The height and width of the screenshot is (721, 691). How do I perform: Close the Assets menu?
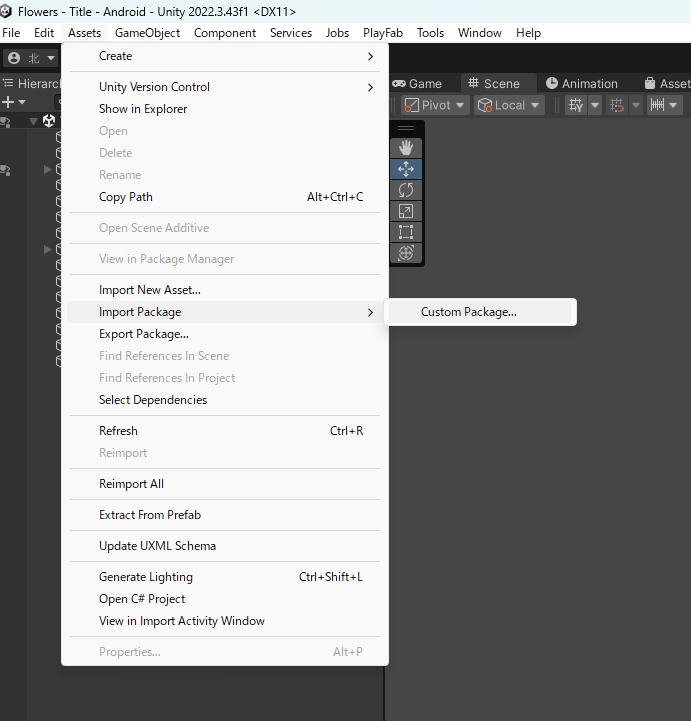[x=84, y=33]
